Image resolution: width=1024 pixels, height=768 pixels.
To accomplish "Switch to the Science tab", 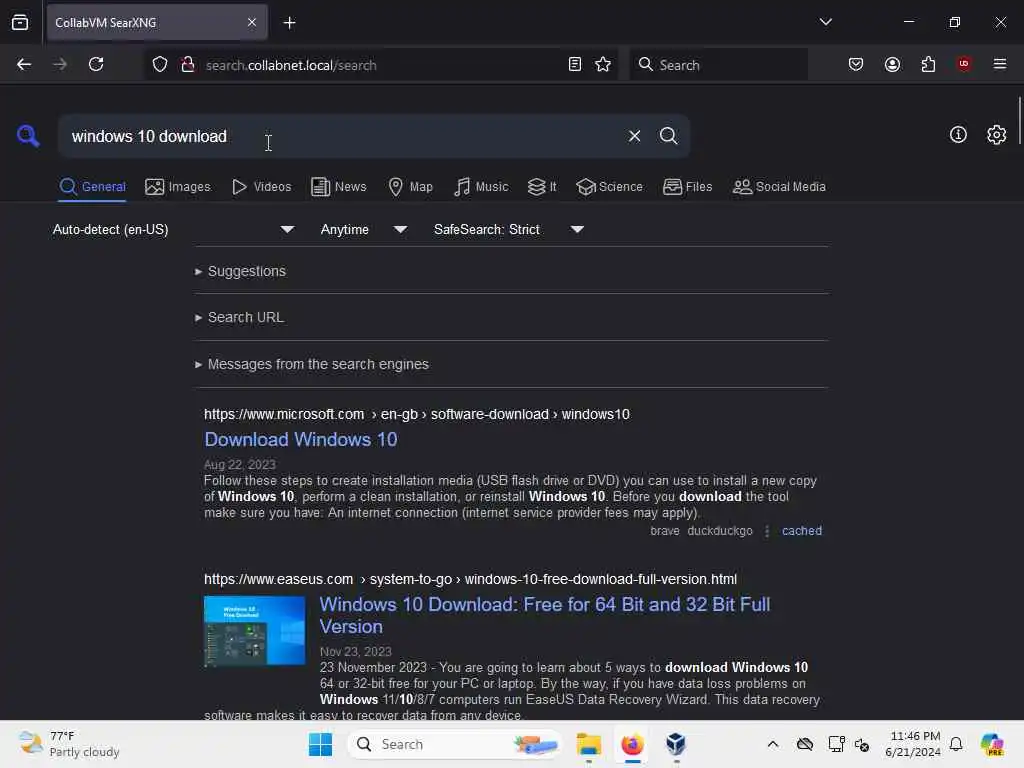I will tap(610, 187).
